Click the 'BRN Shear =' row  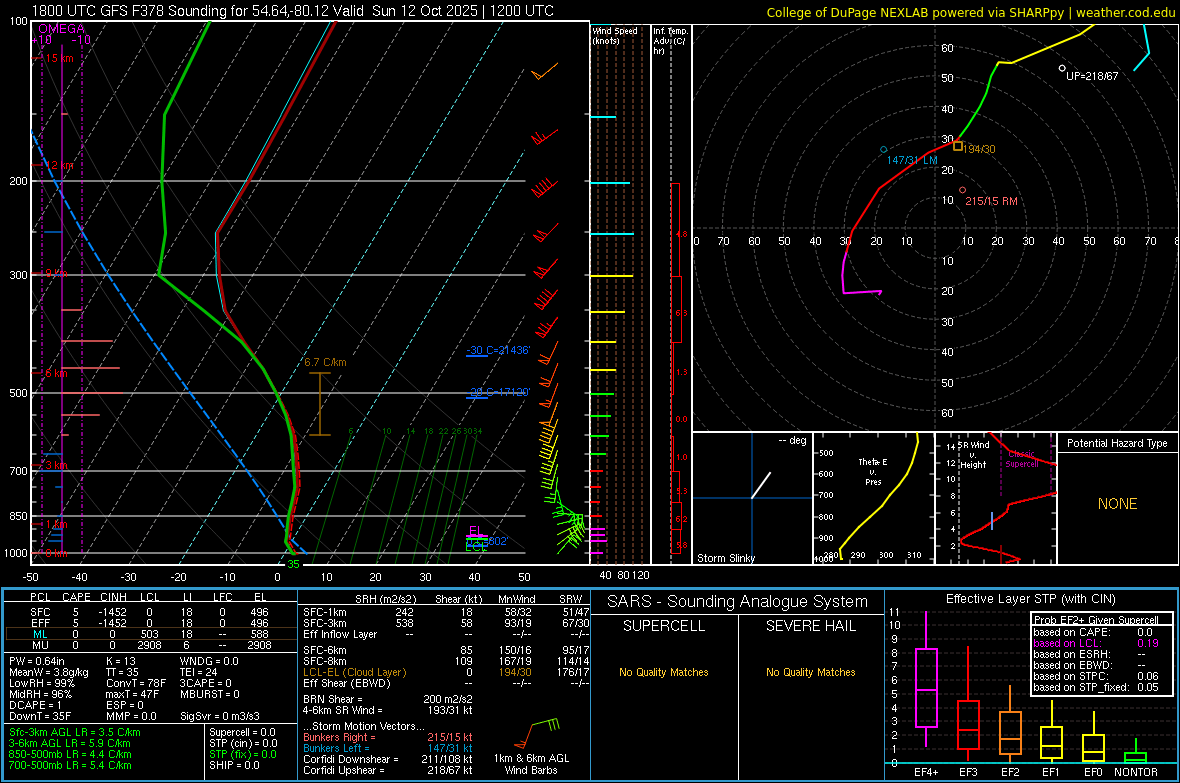click(388, 699)
